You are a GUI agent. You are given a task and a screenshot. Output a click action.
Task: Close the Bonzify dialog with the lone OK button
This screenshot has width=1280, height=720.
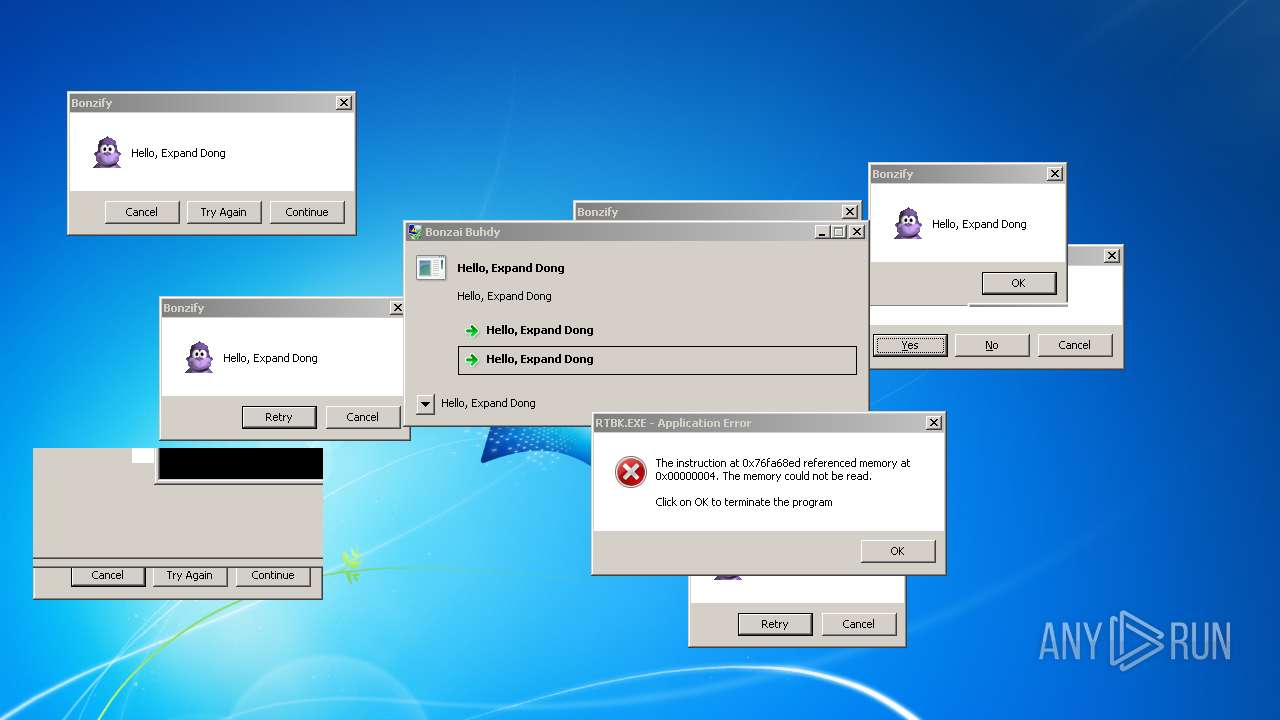(x=1054, y=174)
